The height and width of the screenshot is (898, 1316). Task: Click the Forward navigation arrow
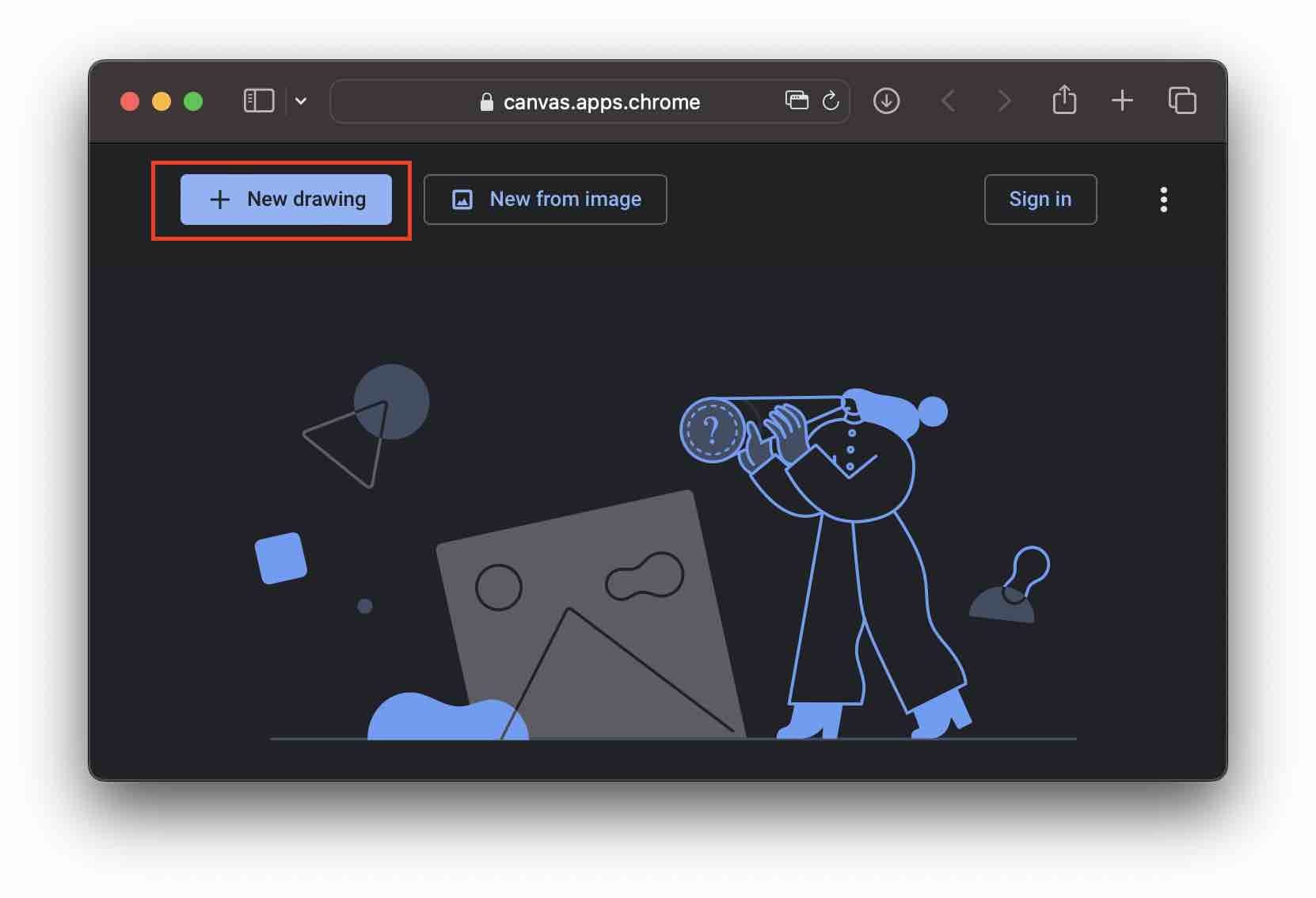(1004, 101)
